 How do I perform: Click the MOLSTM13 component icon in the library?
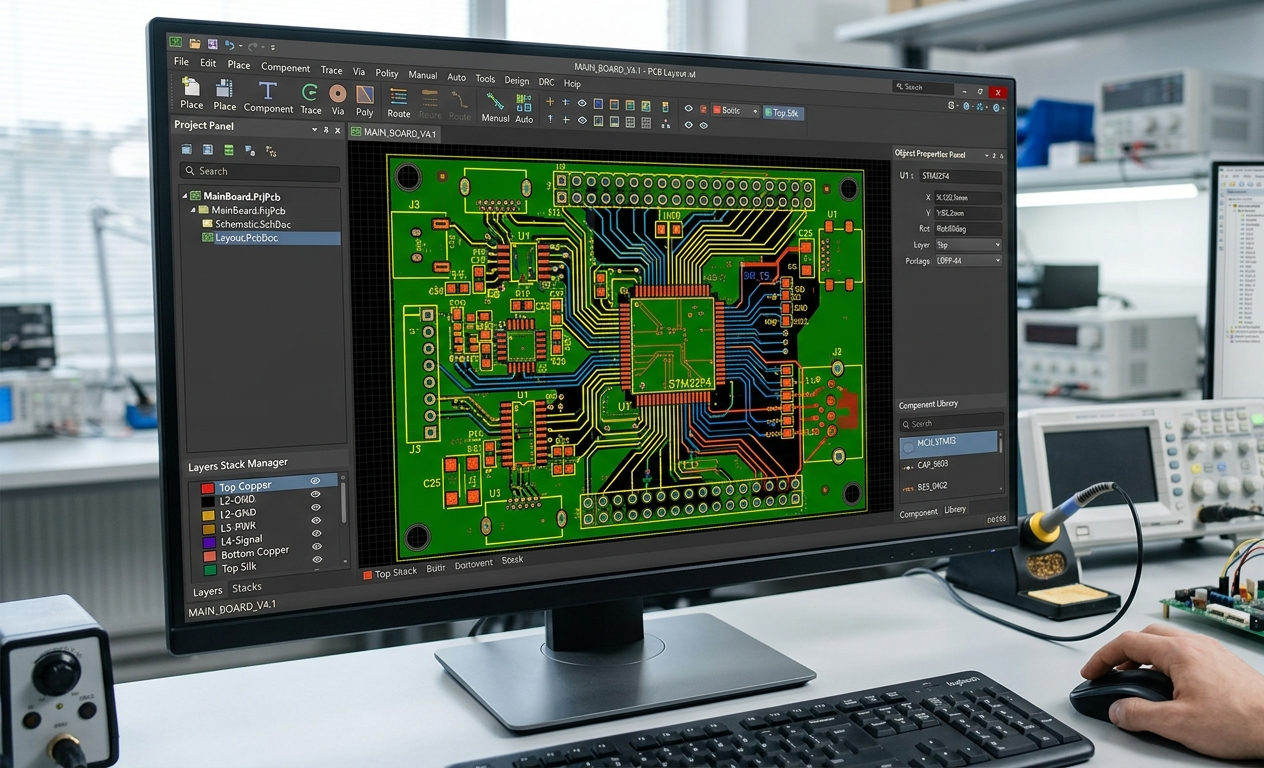pos(908,447)
